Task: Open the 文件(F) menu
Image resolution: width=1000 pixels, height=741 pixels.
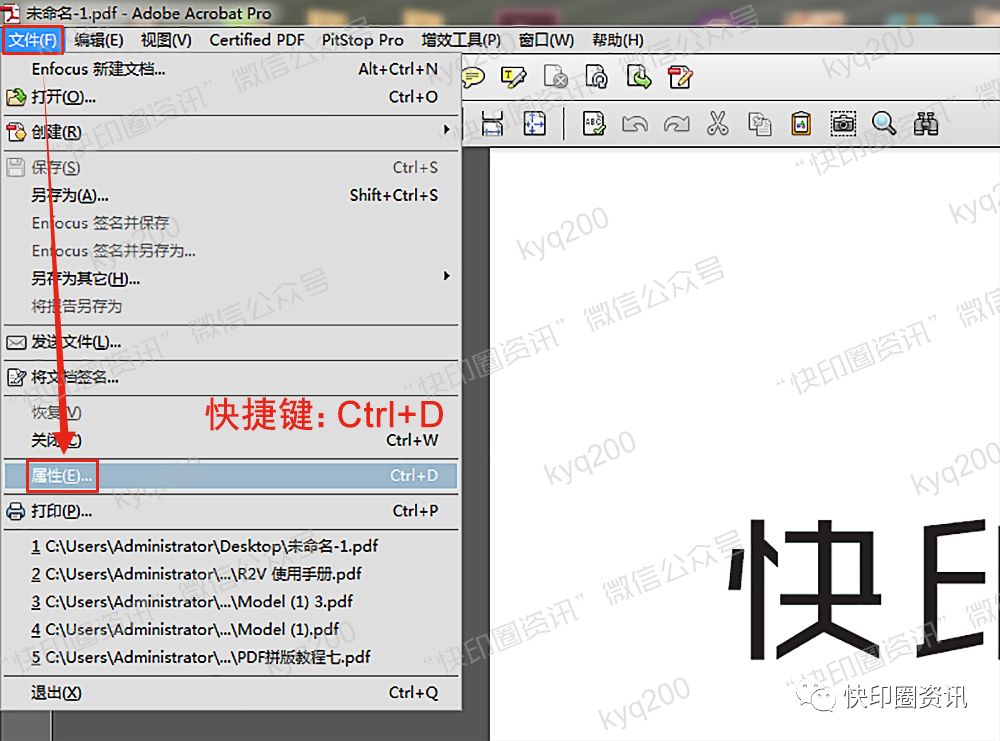Action: point(32,40)
